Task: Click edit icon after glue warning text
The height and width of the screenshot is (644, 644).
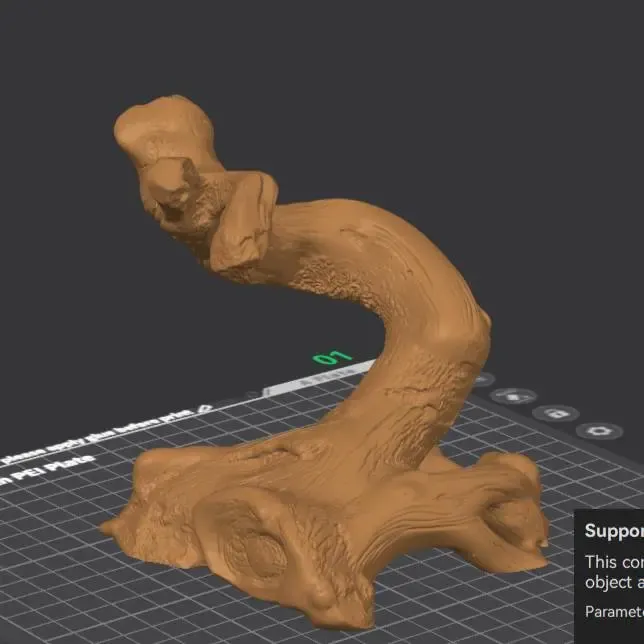Action: coord(205,409)
